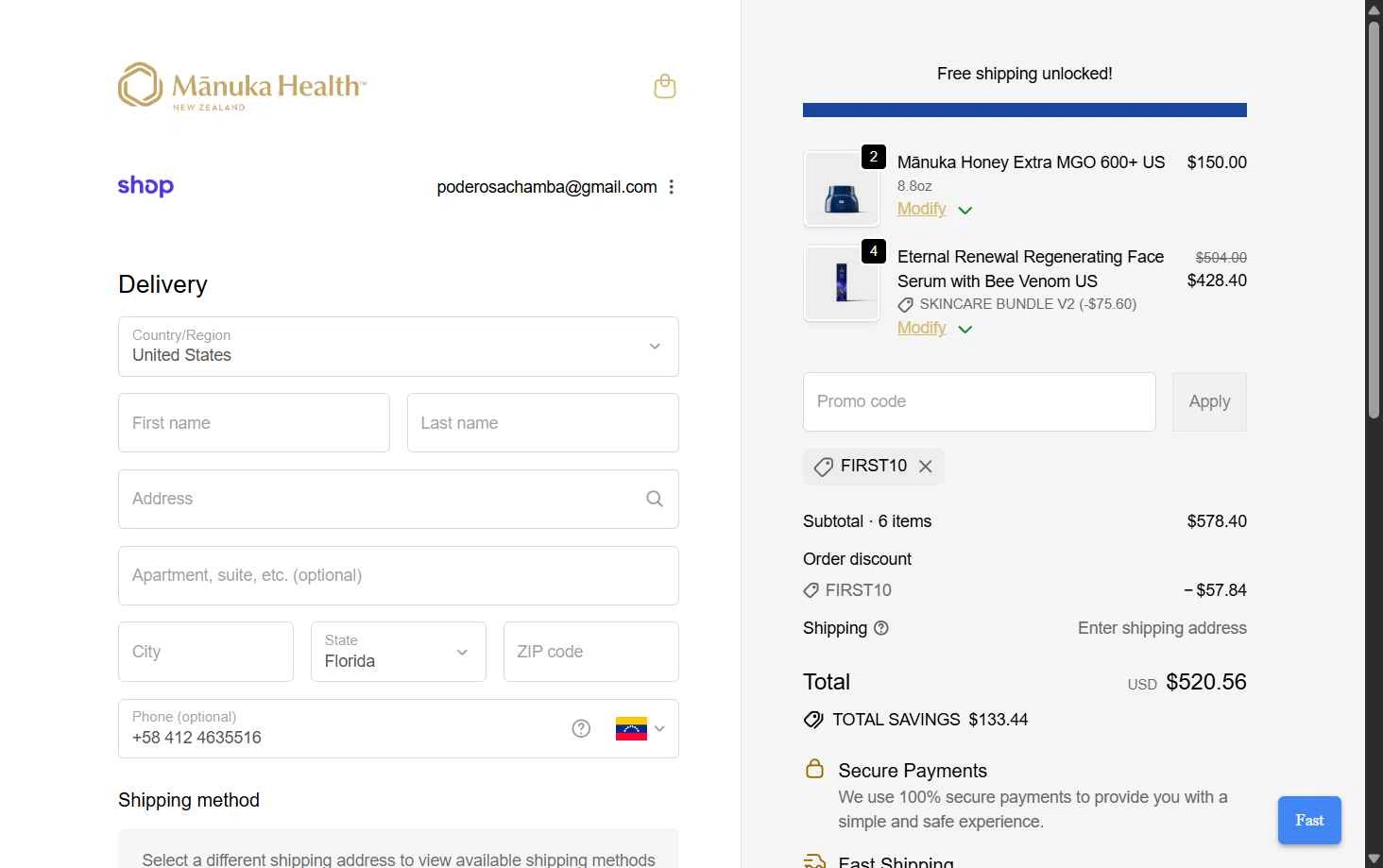Viewport: 1383px width, 868px height.
Task: Click the FIRST10 order discount tag icon
Action: click(x=811, y=590)
